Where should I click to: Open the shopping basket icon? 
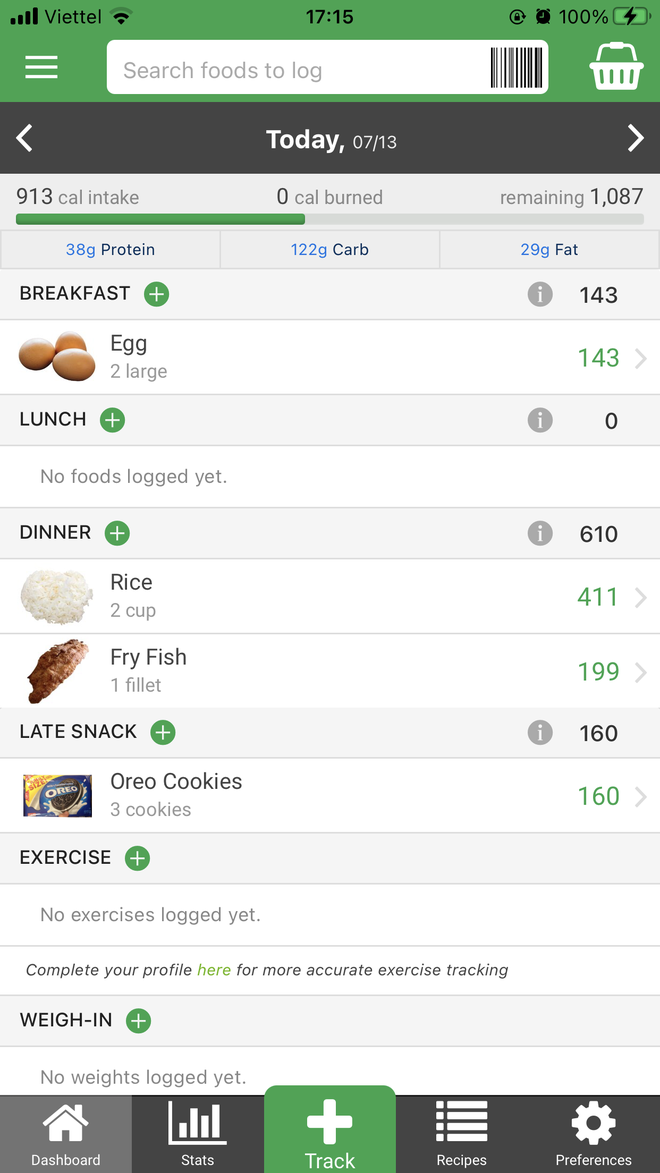[616, 67]
